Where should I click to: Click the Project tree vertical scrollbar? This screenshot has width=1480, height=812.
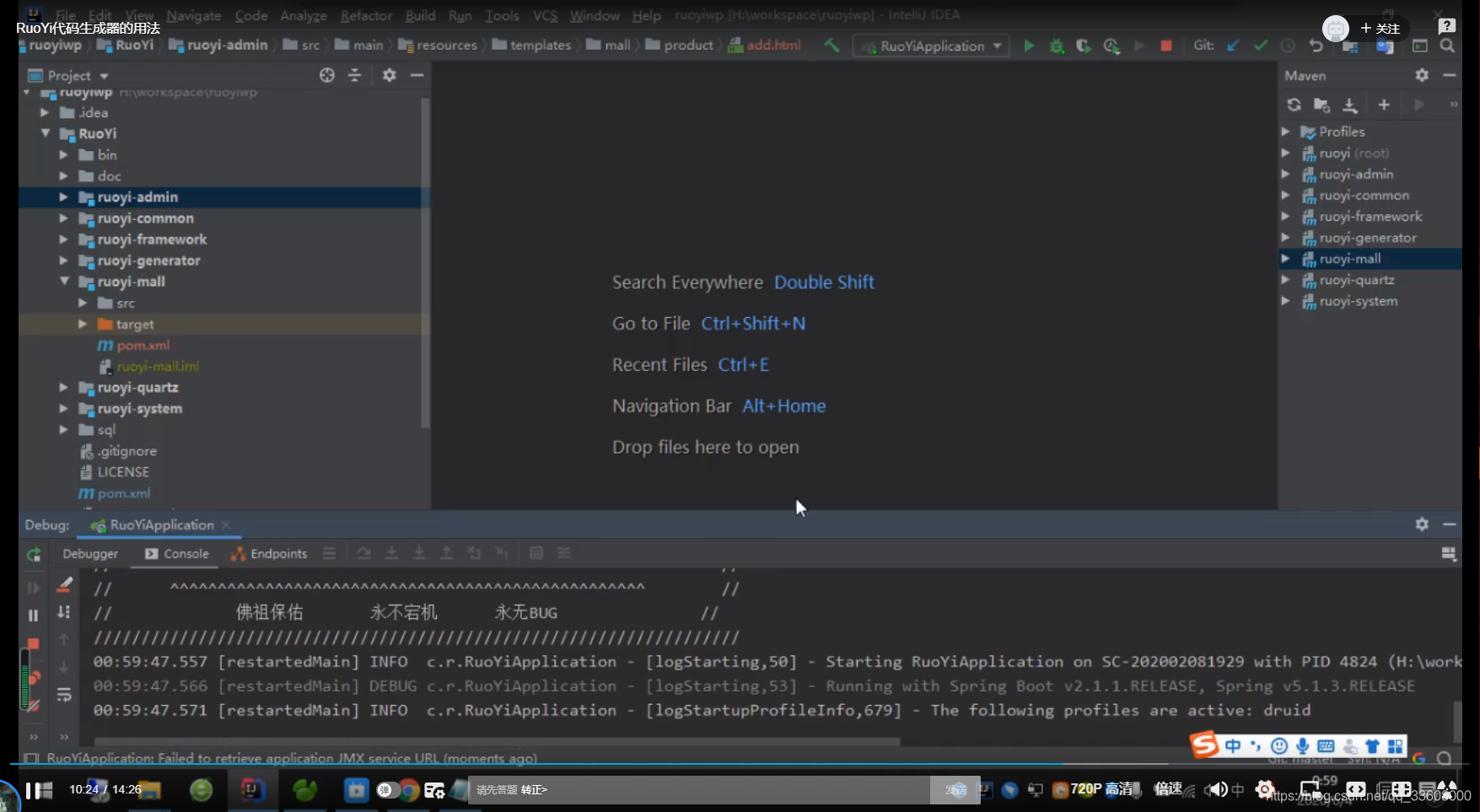click(425, 263)
